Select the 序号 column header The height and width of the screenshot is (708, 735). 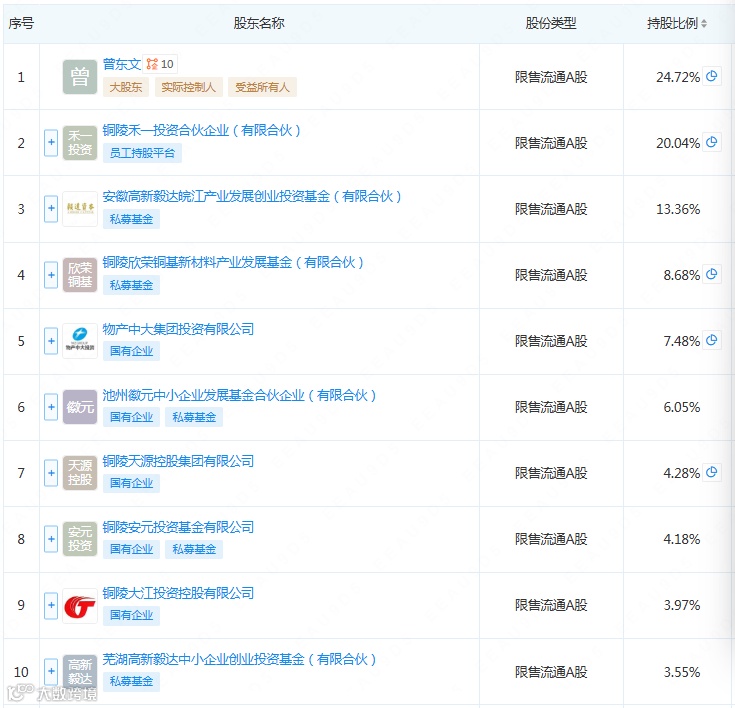(x=21, y=23)
